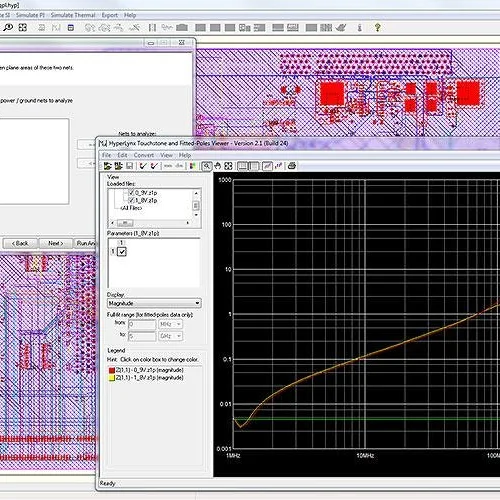Click the loaded files list scroll-up arrow
This screenshot has height=500, width=500.
(x=196, y=193)
